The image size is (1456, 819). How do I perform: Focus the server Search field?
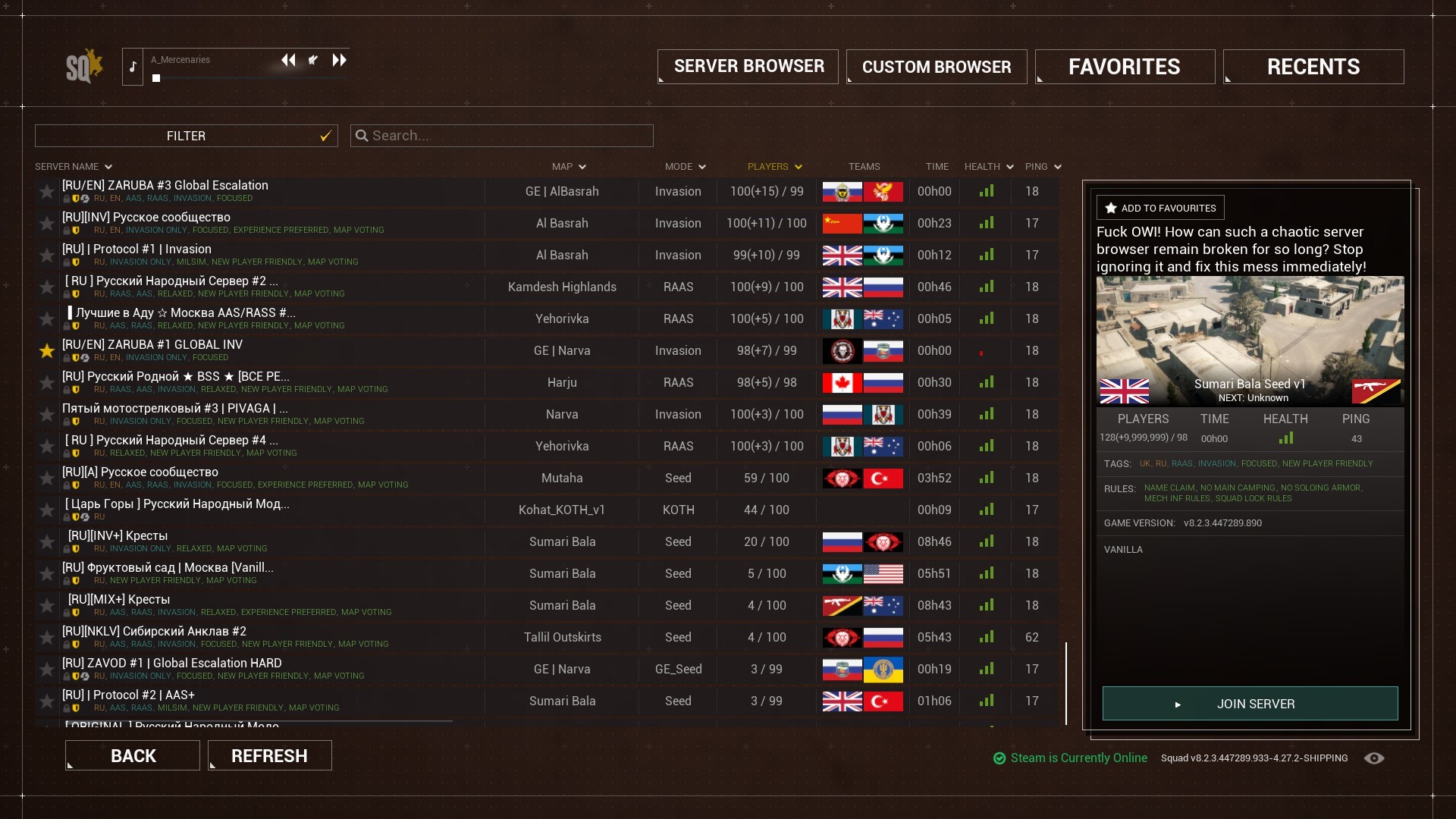pyautogui.click(x=502, y=136)
